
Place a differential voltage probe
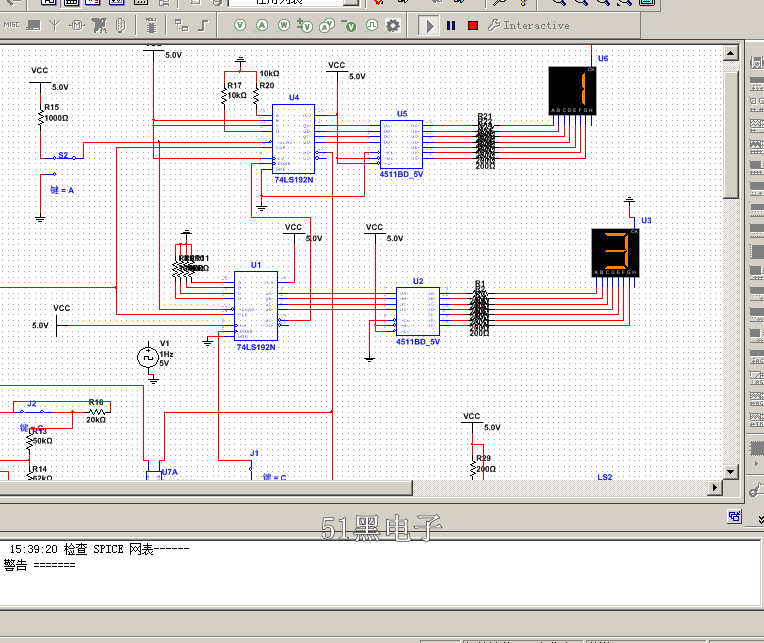[305, 25]
